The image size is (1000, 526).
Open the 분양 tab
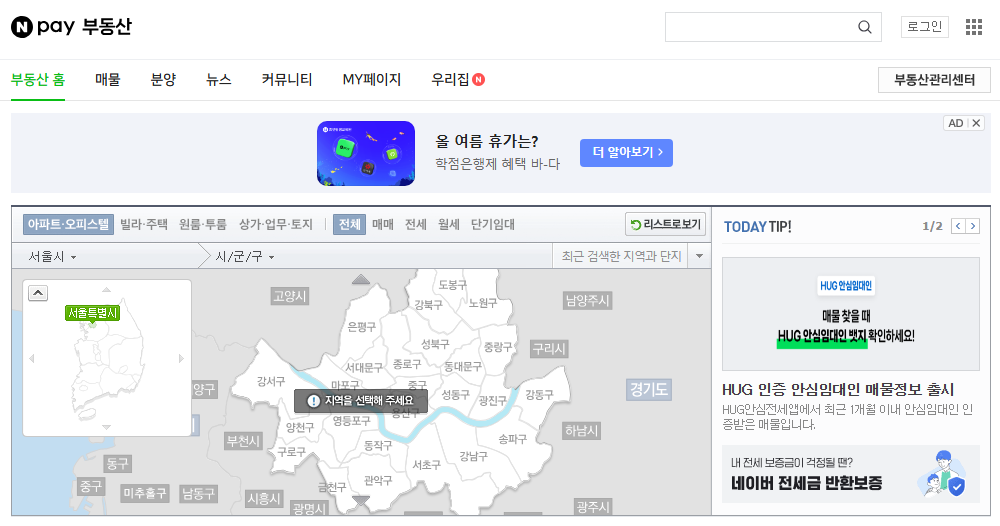(163, 80)
